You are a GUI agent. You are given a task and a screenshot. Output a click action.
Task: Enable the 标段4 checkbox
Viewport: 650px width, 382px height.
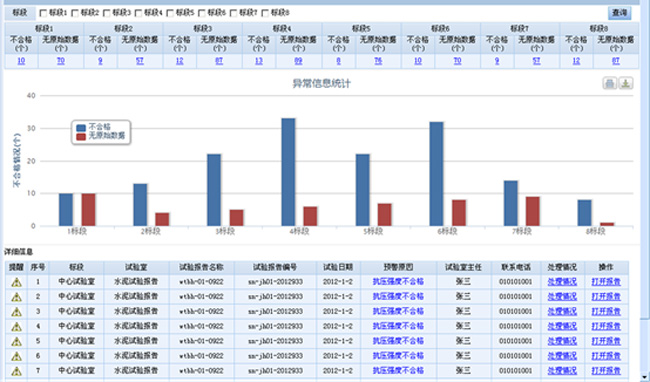click(x=138, y=13)
